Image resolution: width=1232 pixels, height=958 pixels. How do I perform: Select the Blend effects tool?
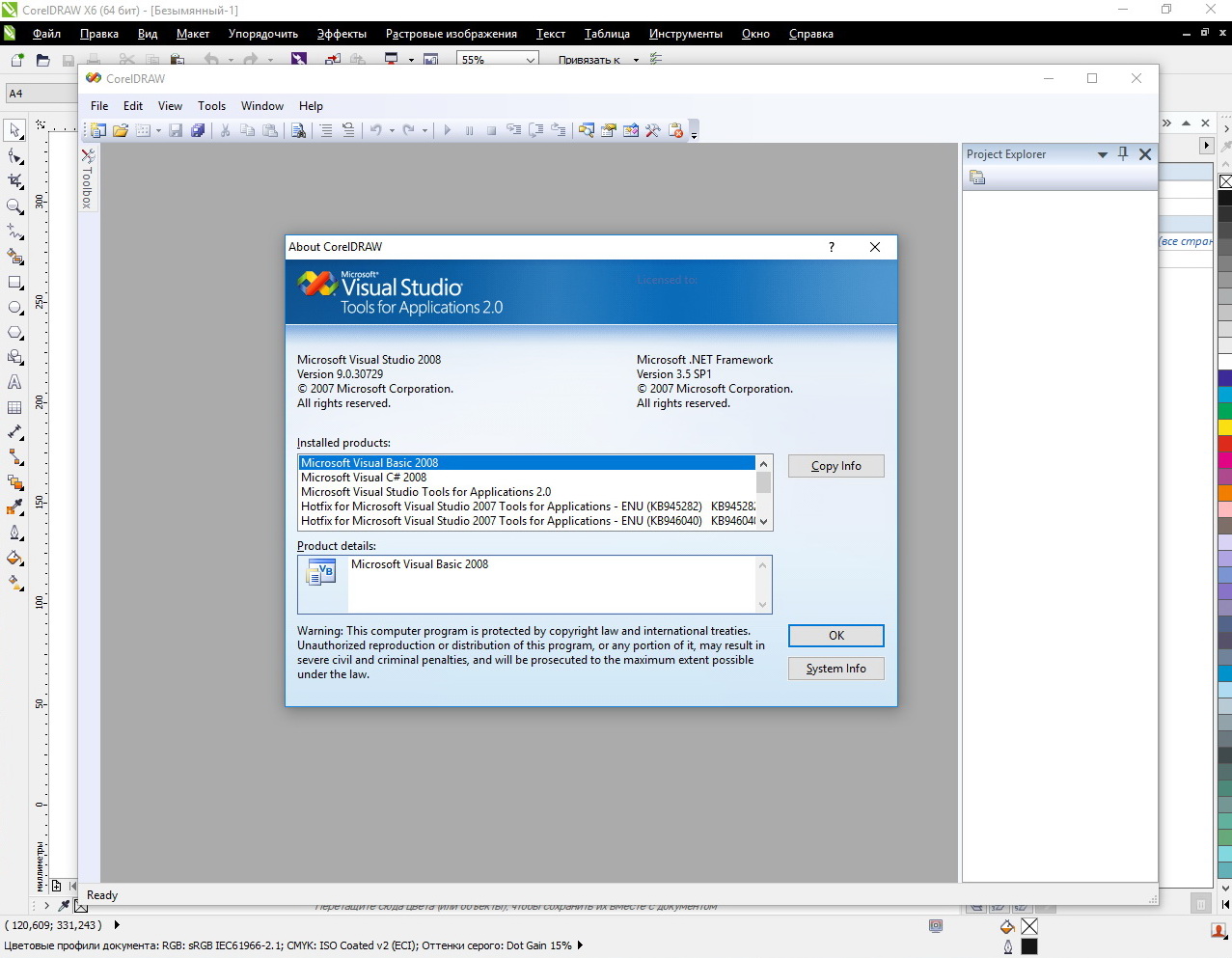coord(14,483)
